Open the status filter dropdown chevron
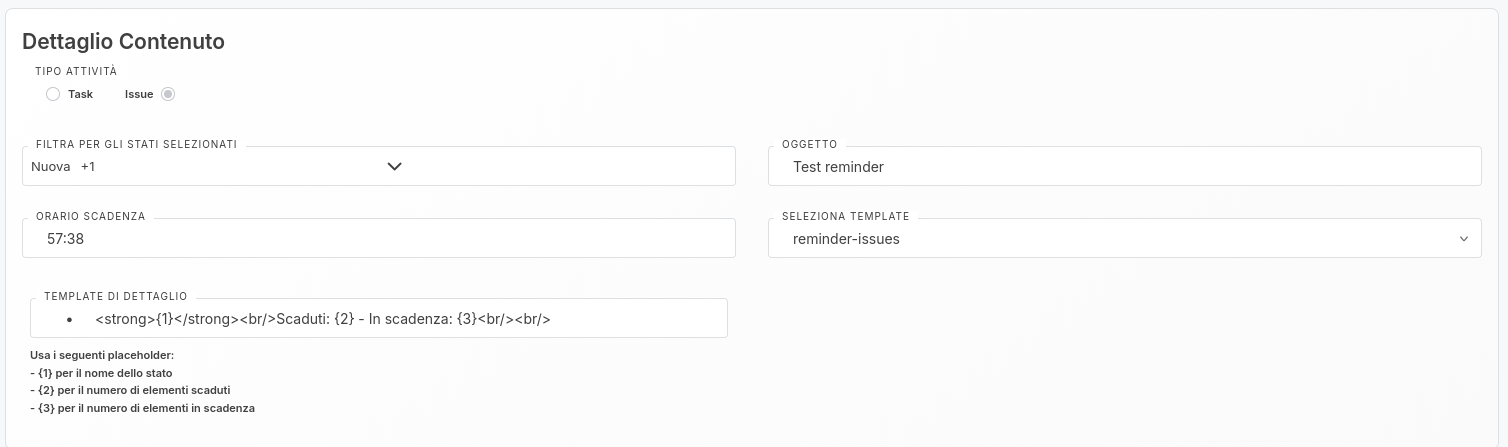Screen dimensions: 1508x447 tap(394, 166)
